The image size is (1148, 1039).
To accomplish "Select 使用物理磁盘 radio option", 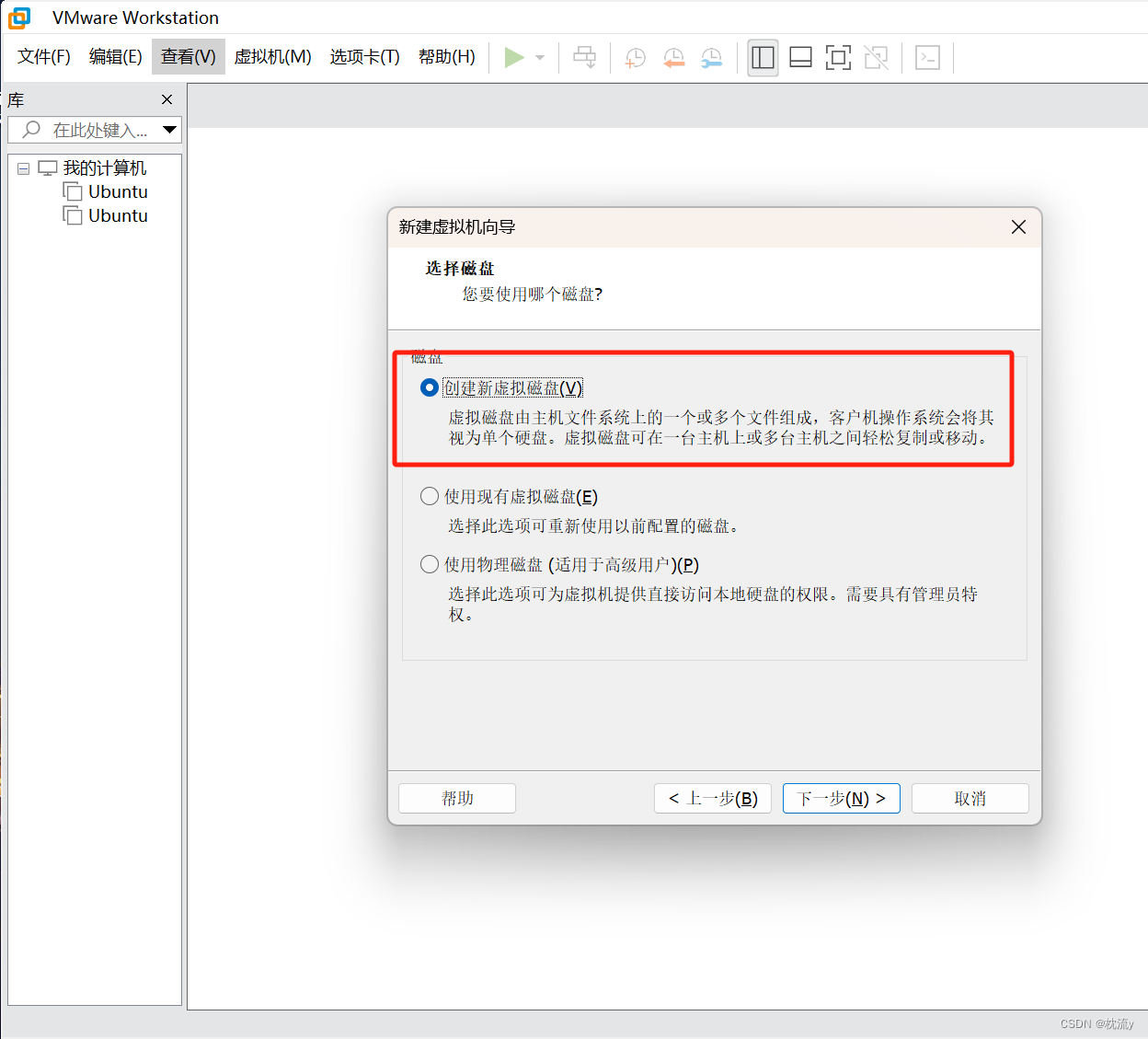I will pos(430,565).
